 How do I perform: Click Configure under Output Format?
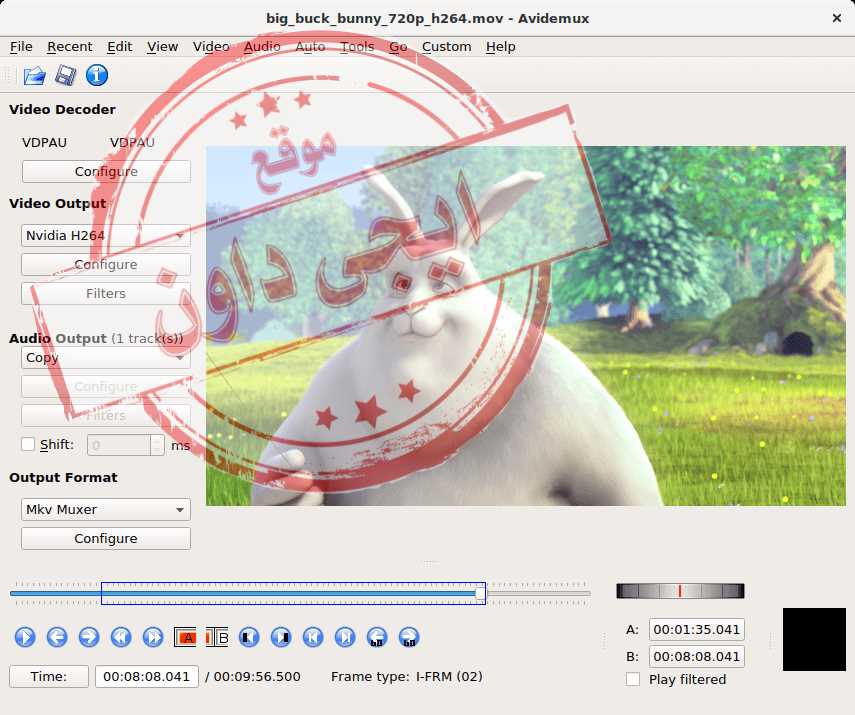click(x=106, y=538)
